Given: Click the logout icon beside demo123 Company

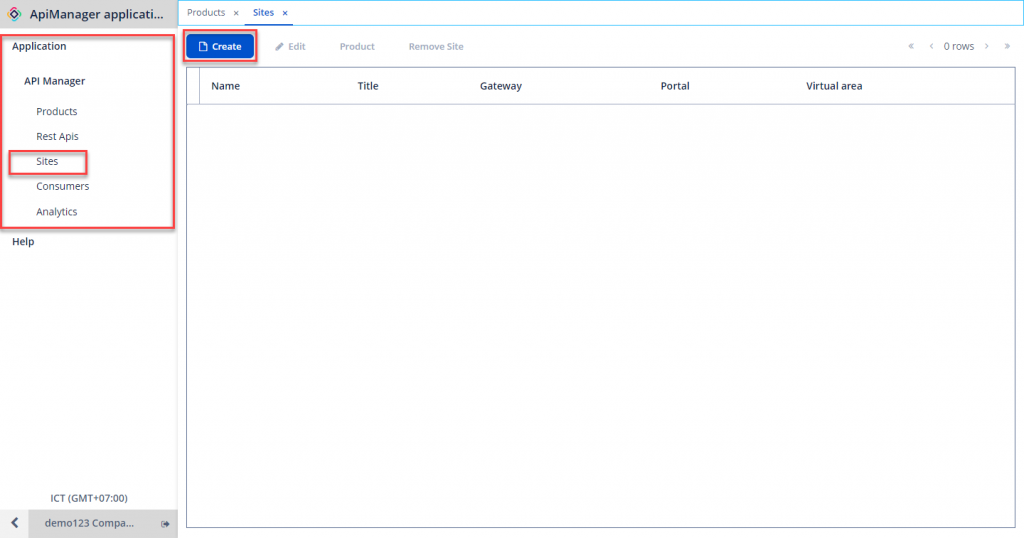Looking at the screenshot, I should click(x=165, y=523).
